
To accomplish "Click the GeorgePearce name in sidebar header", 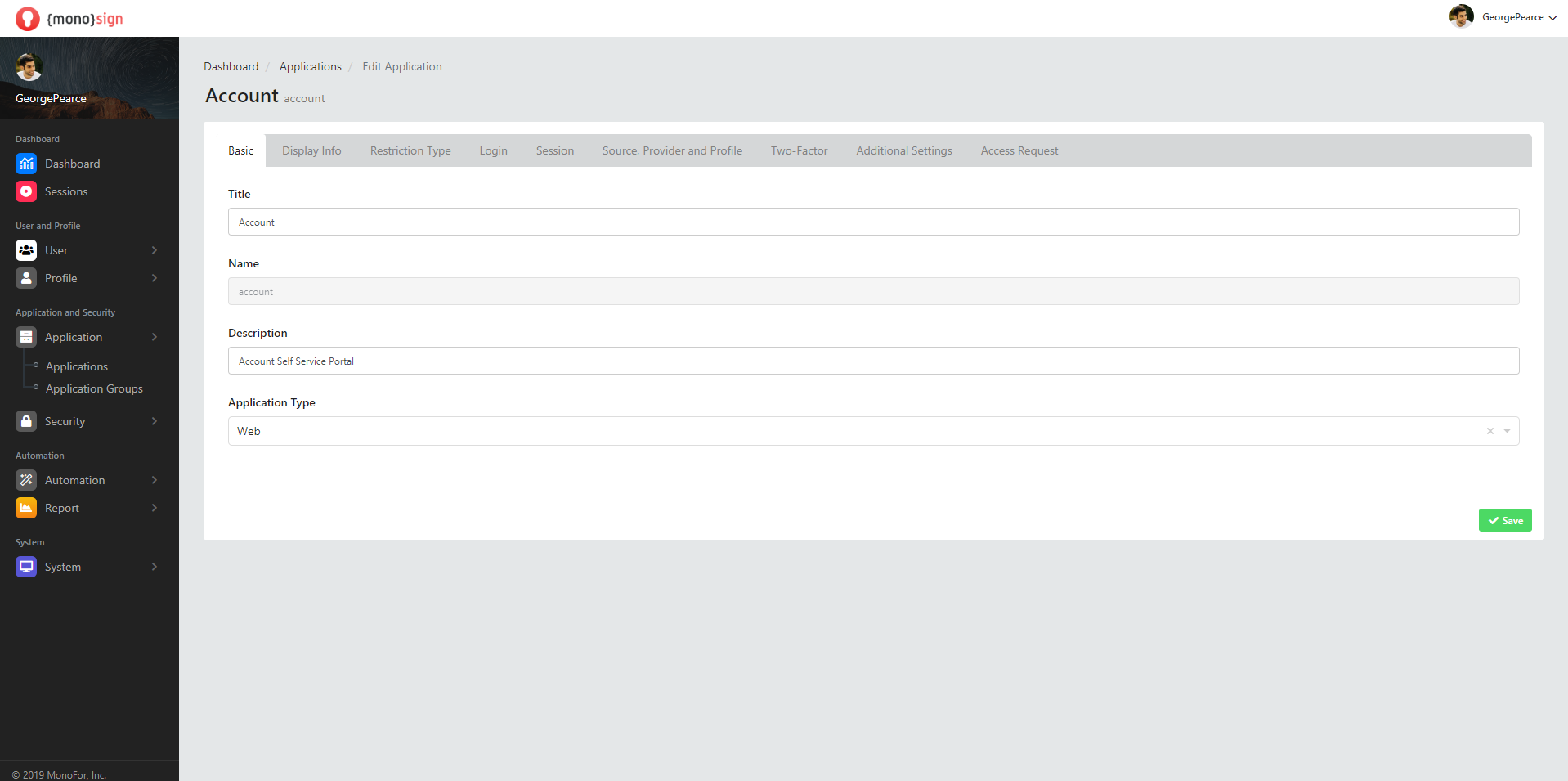I will [51, 98].
